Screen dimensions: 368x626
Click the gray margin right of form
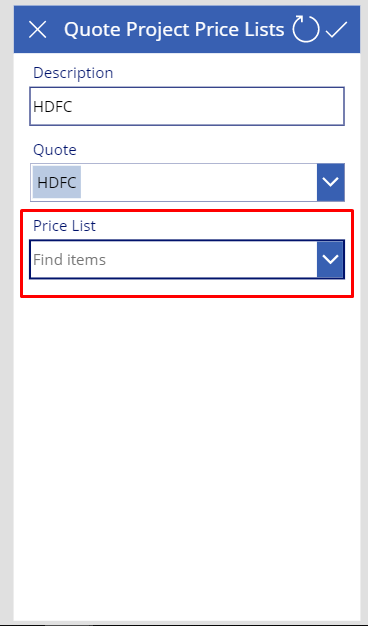364,313
